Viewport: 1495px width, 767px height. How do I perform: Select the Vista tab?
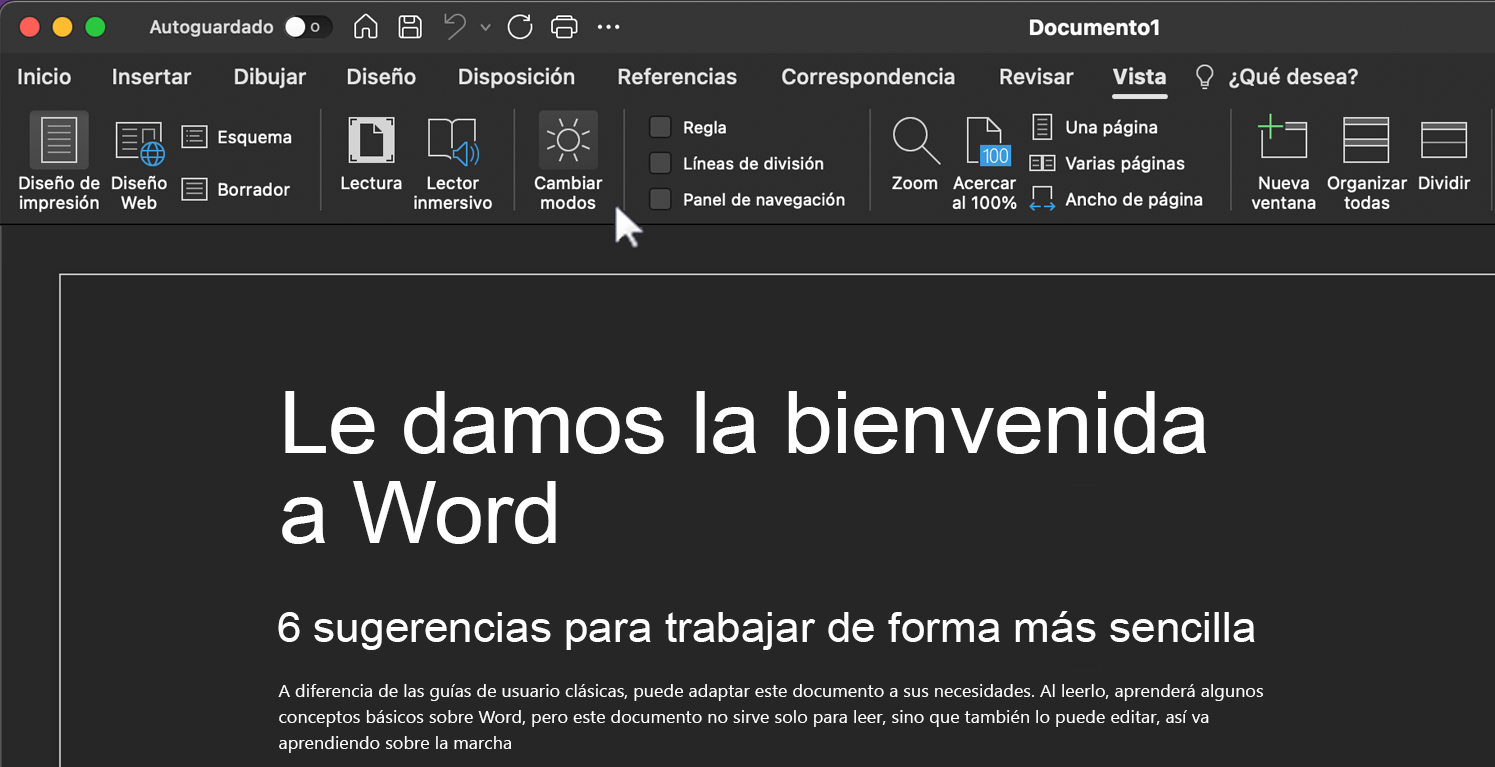pyautogui.click(x=1139, y=77)
